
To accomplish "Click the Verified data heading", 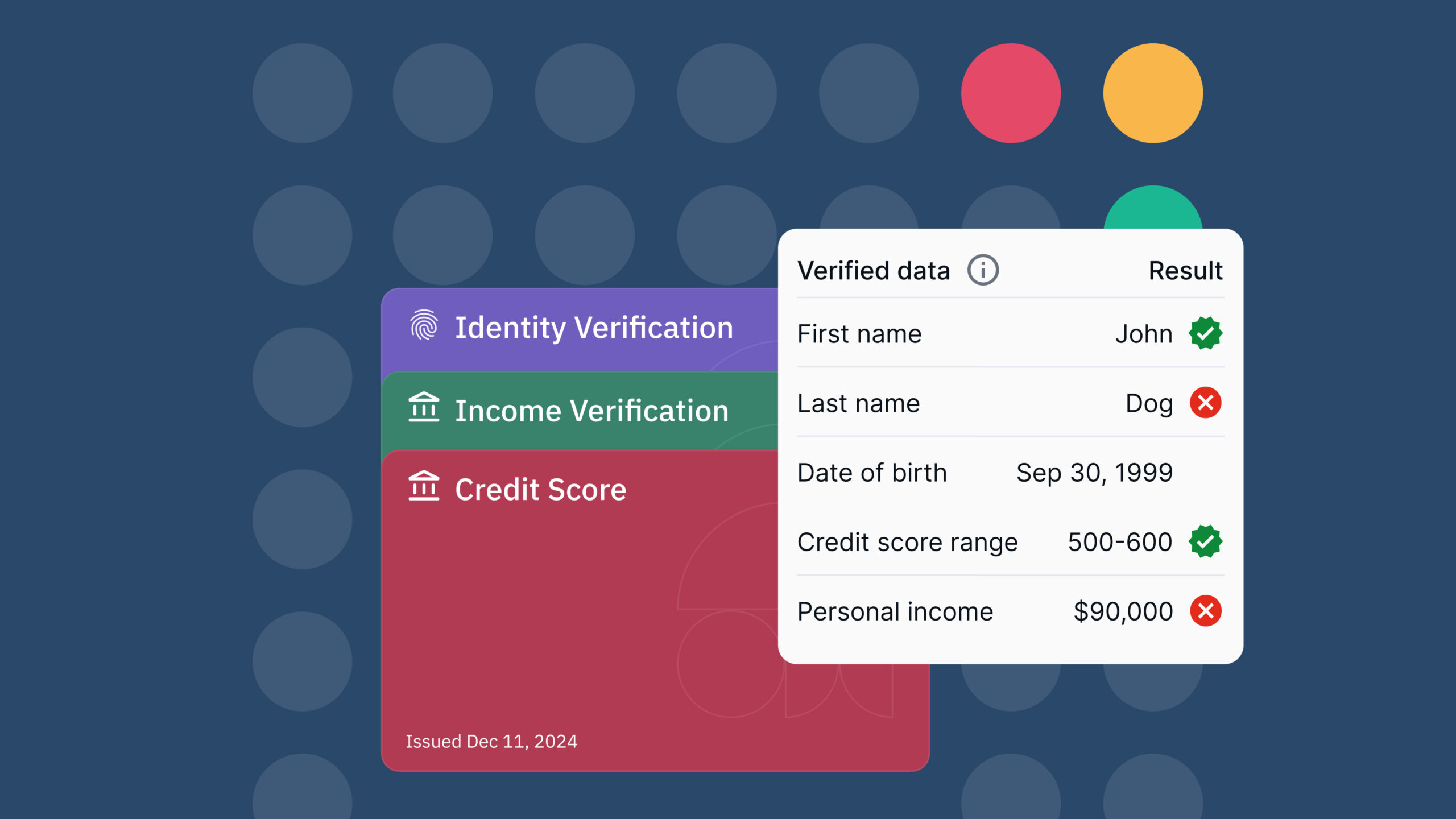I will click(874, 271).
